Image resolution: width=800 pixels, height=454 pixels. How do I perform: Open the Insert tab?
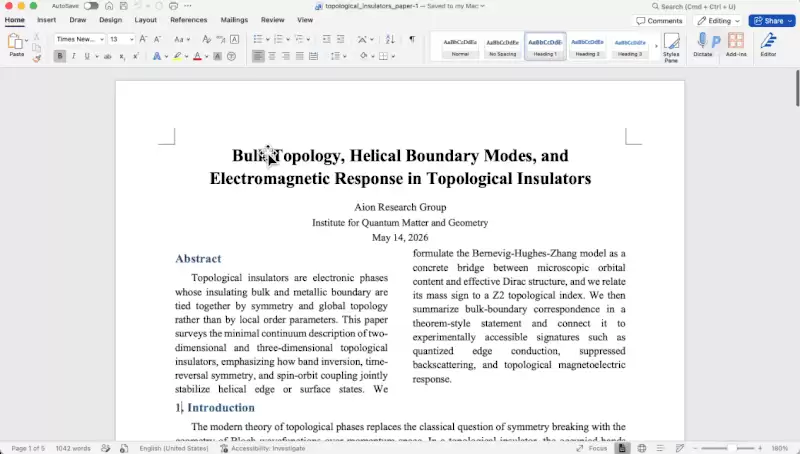point(46,20)
